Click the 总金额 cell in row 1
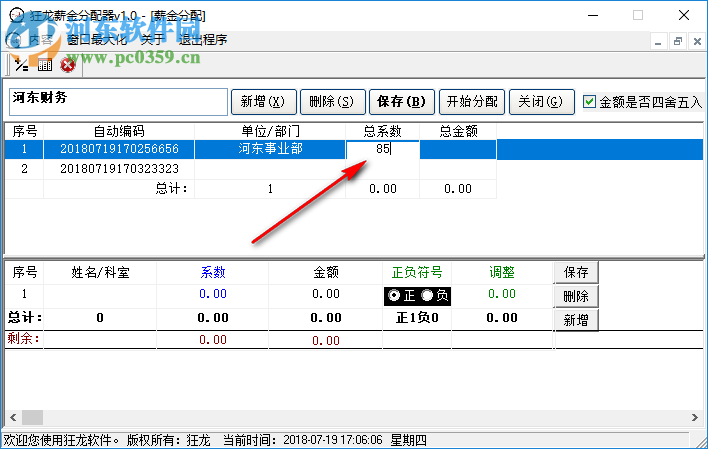The width and height of the screenshot is (708, 449). [x=458, y=149]
